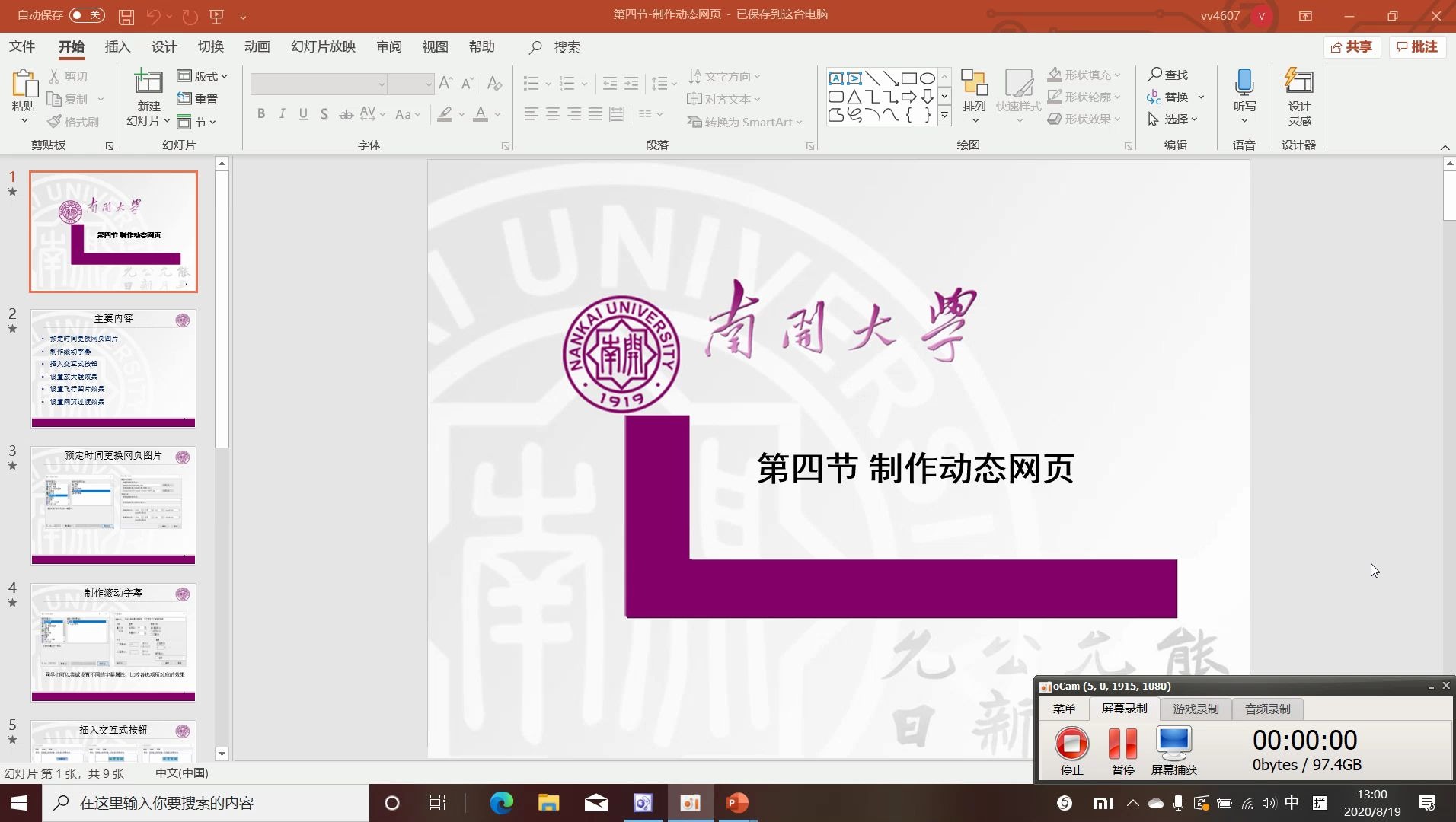Select slide 4 thumbnail 制作滚动字幕
The width and height of the screenshot is (1456, 822).
(x=113, y=642)
